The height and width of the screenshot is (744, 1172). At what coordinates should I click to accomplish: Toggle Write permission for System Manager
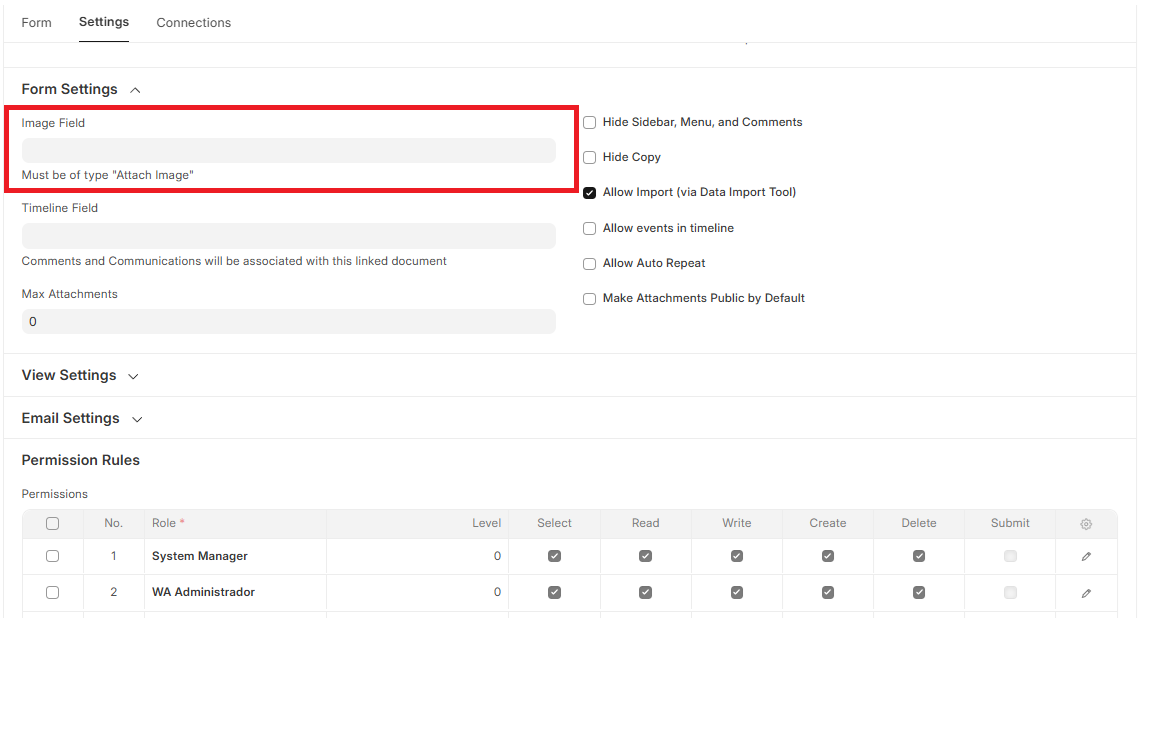click(736, 556)
